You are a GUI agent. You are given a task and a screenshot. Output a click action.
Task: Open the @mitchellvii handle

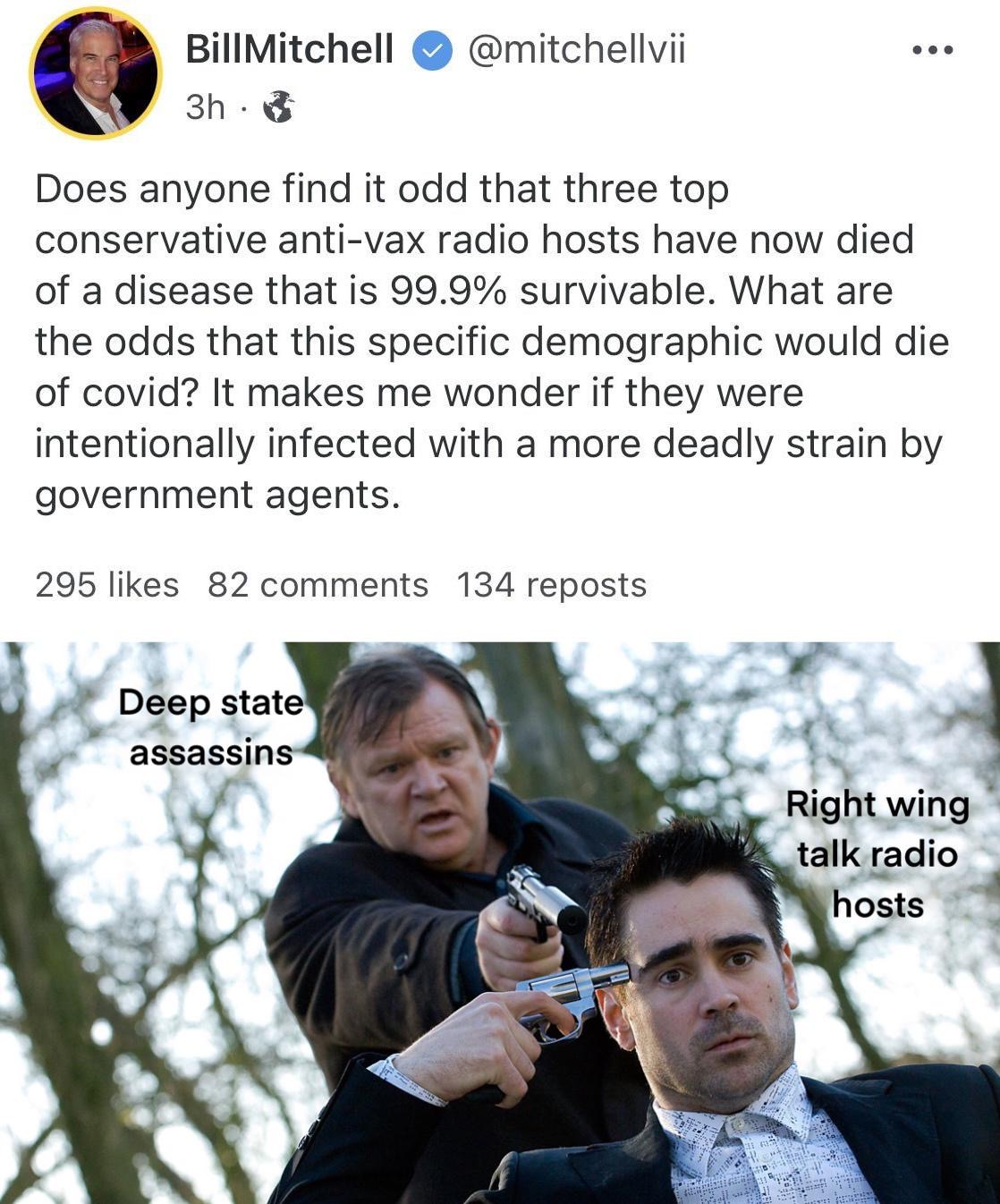(x=576, y=50)
